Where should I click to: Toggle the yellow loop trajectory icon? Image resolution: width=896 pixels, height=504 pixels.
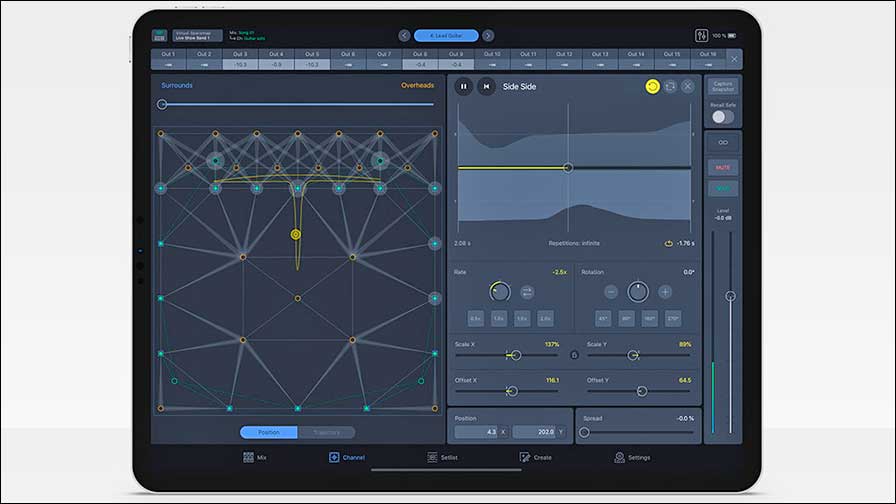click(x=652, y=86)
